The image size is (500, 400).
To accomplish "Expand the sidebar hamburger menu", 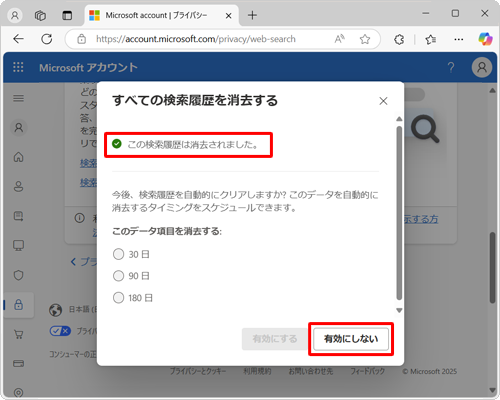I will click(18, 98).
